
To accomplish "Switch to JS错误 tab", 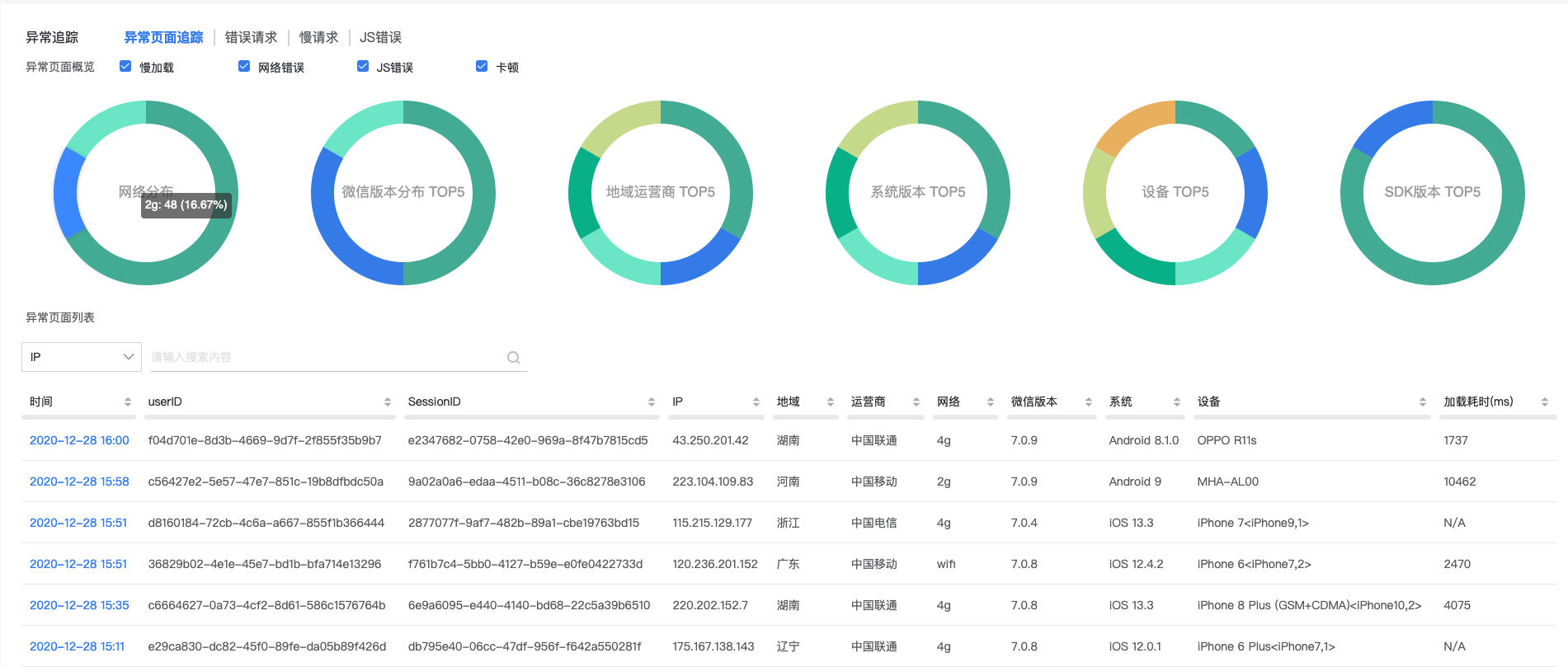I will pos(380,37).
